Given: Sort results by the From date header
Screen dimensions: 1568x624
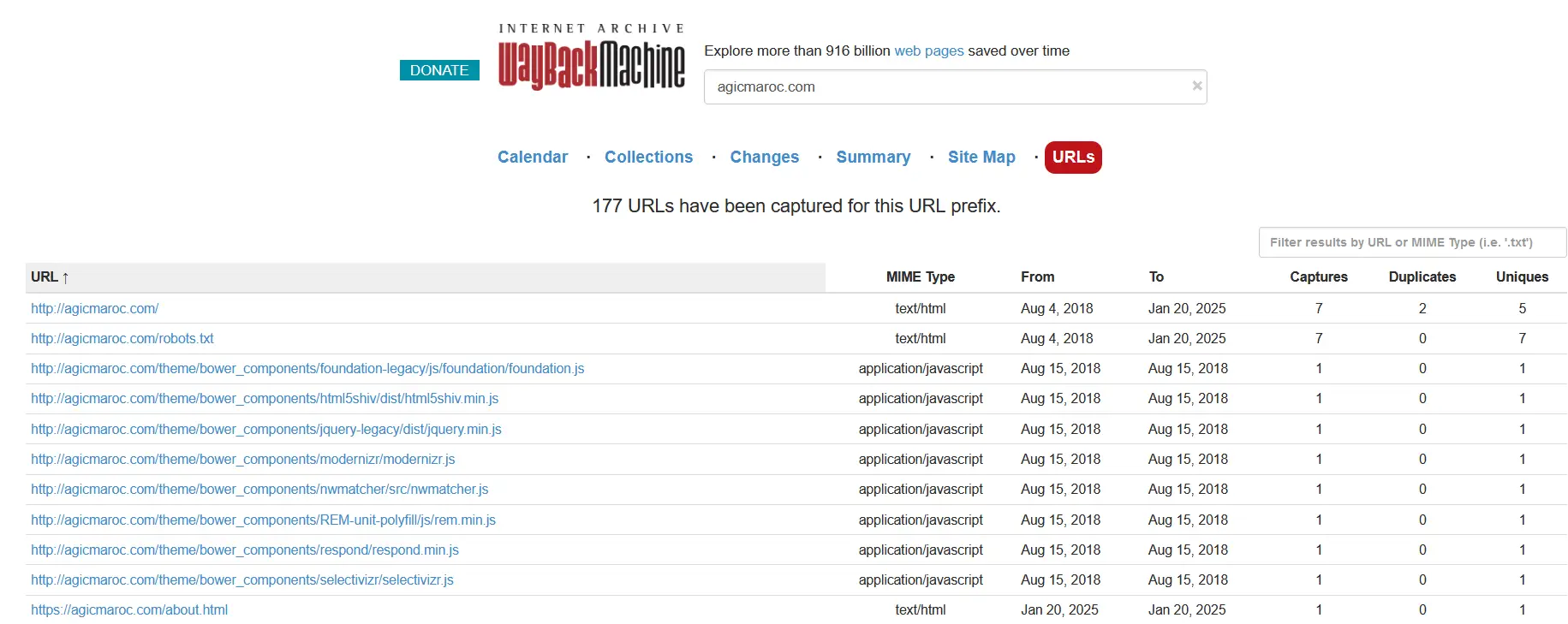Looking at the screenshot, I should 1037,277.
